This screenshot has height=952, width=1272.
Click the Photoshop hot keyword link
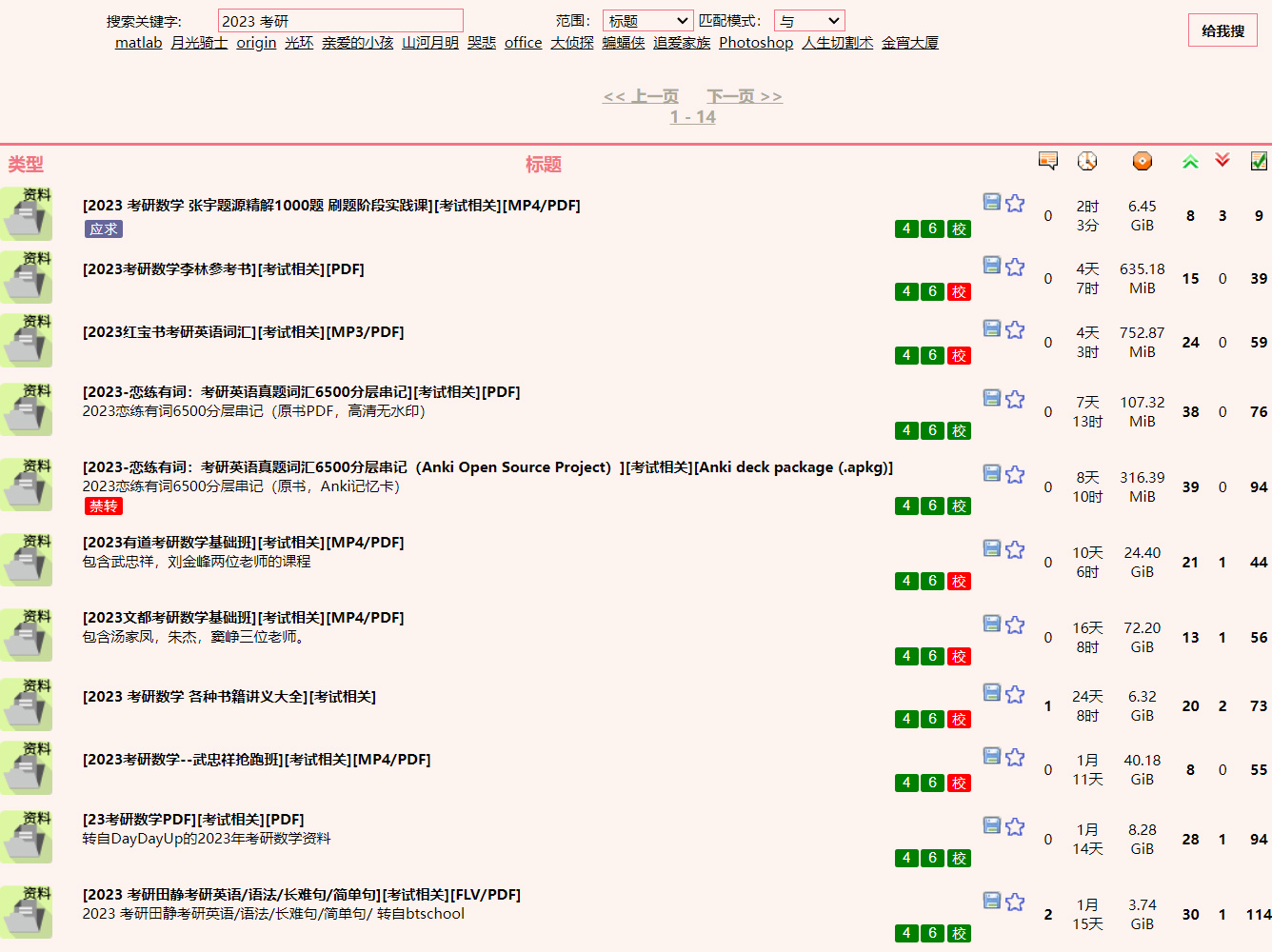[755, 43]
